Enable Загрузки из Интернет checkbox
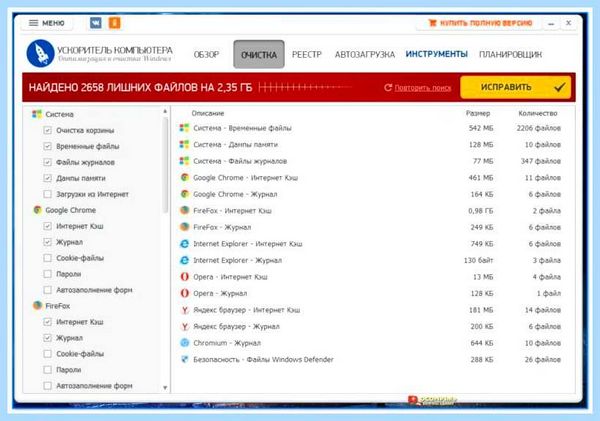Image resolution: width=600 pixels, height=421 pixels. (x=47, y=194)
